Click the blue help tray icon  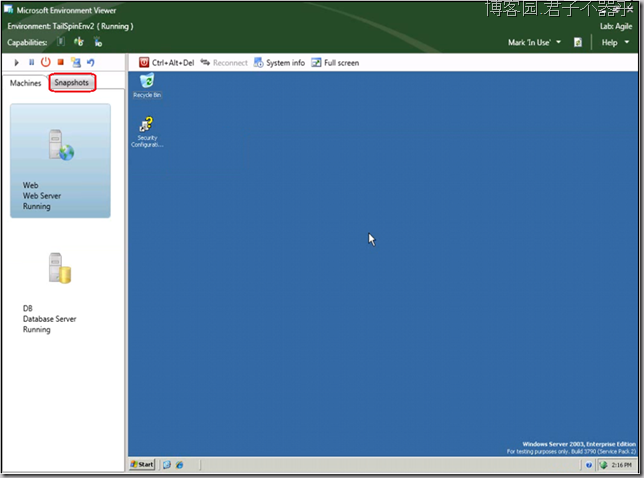(589, 465)
